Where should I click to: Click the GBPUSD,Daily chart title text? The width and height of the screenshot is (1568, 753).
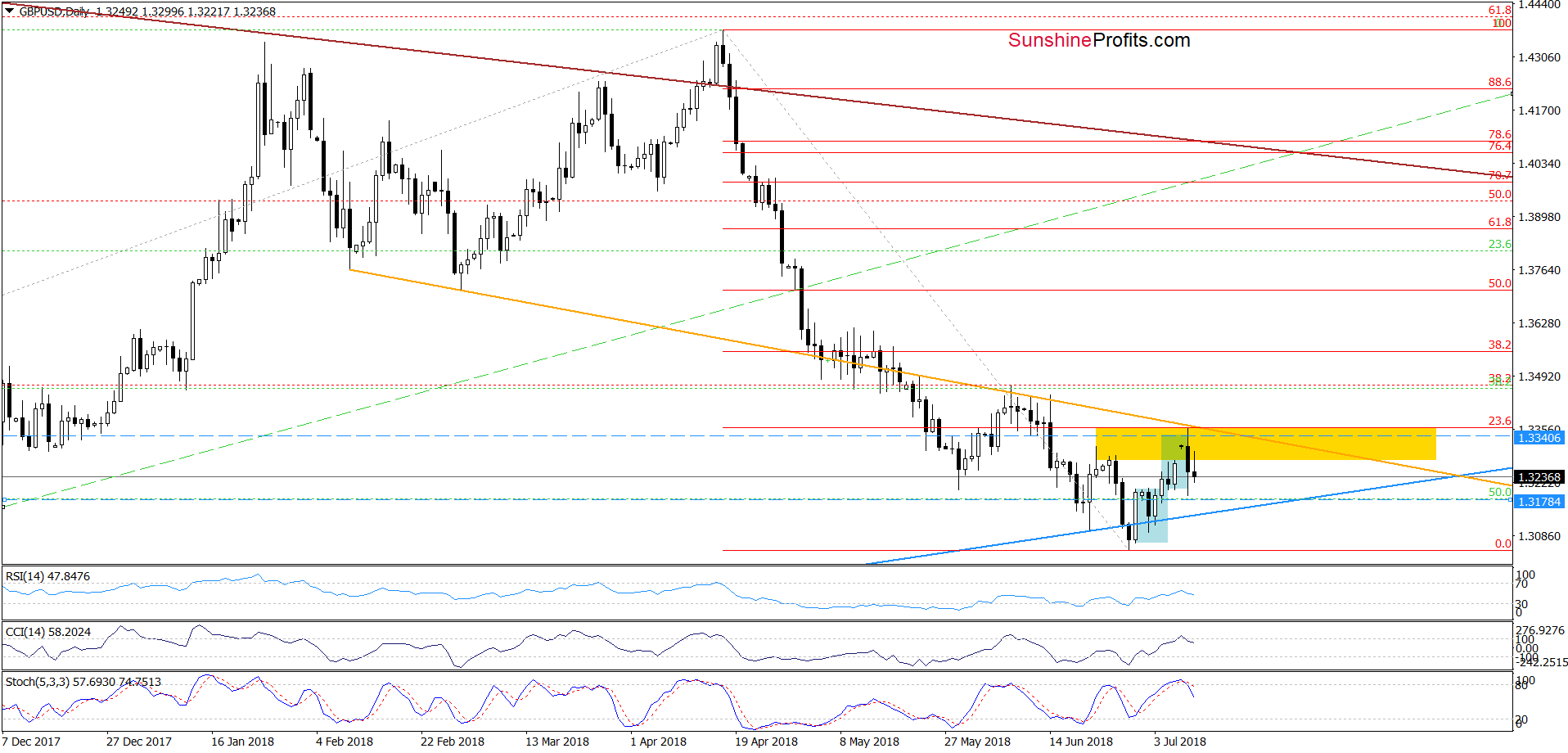click(55, 11)
